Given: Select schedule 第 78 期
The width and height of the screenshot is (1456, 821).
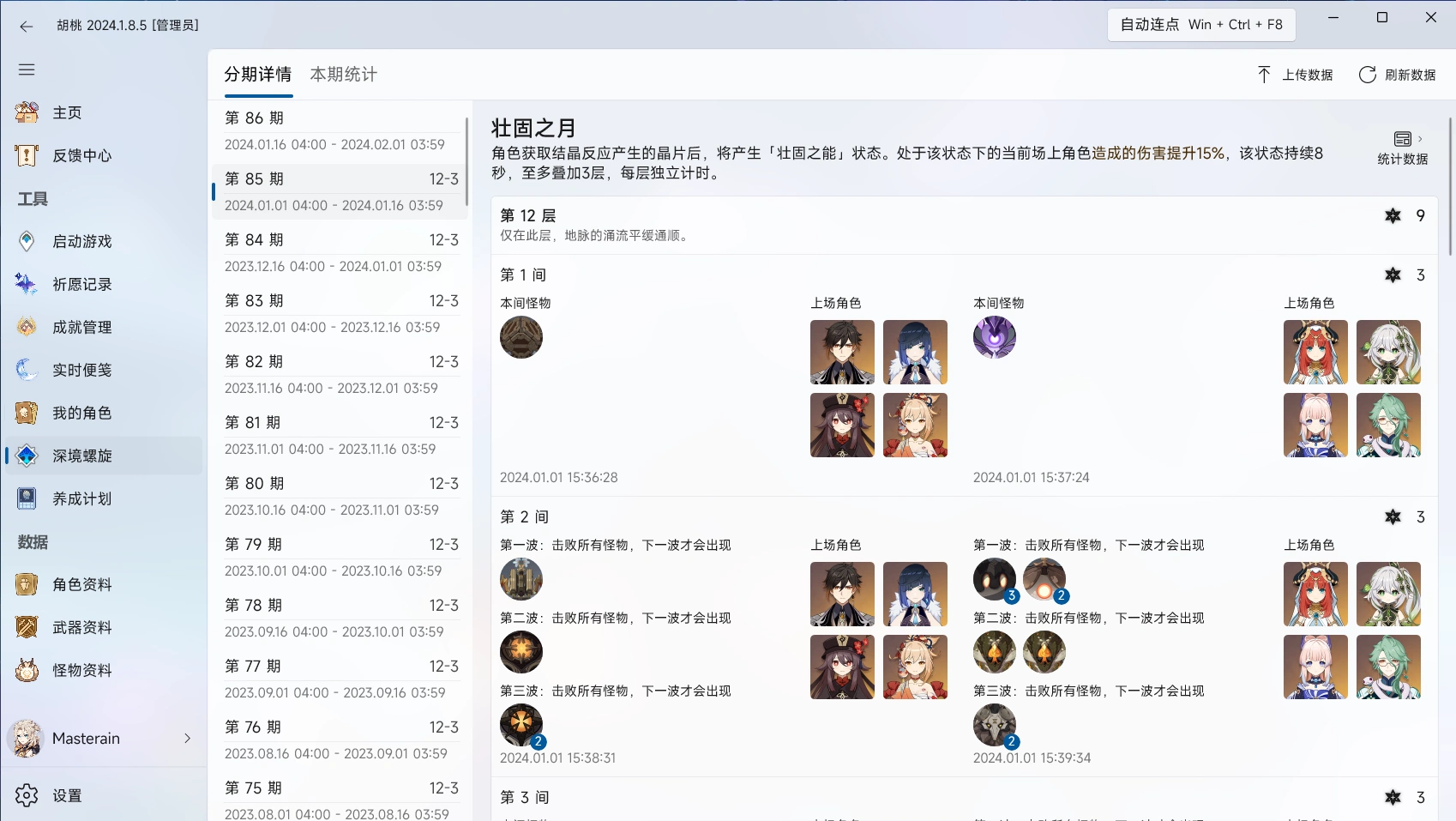Looking at the screenshot, I should pos(340,618).
